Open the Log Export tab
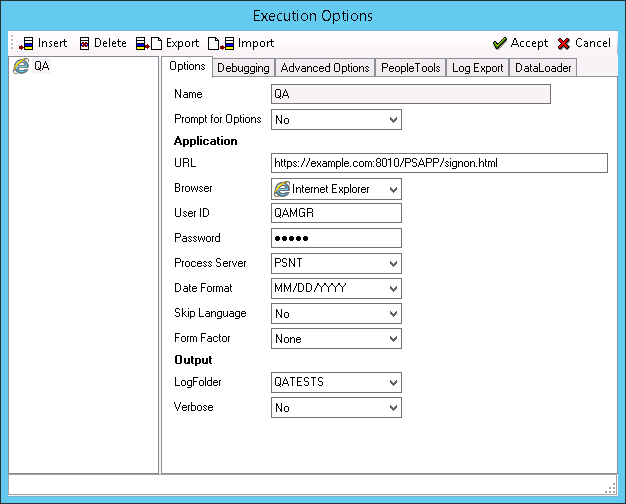Screen dimensions: 626x504 [x=477, y=68]
